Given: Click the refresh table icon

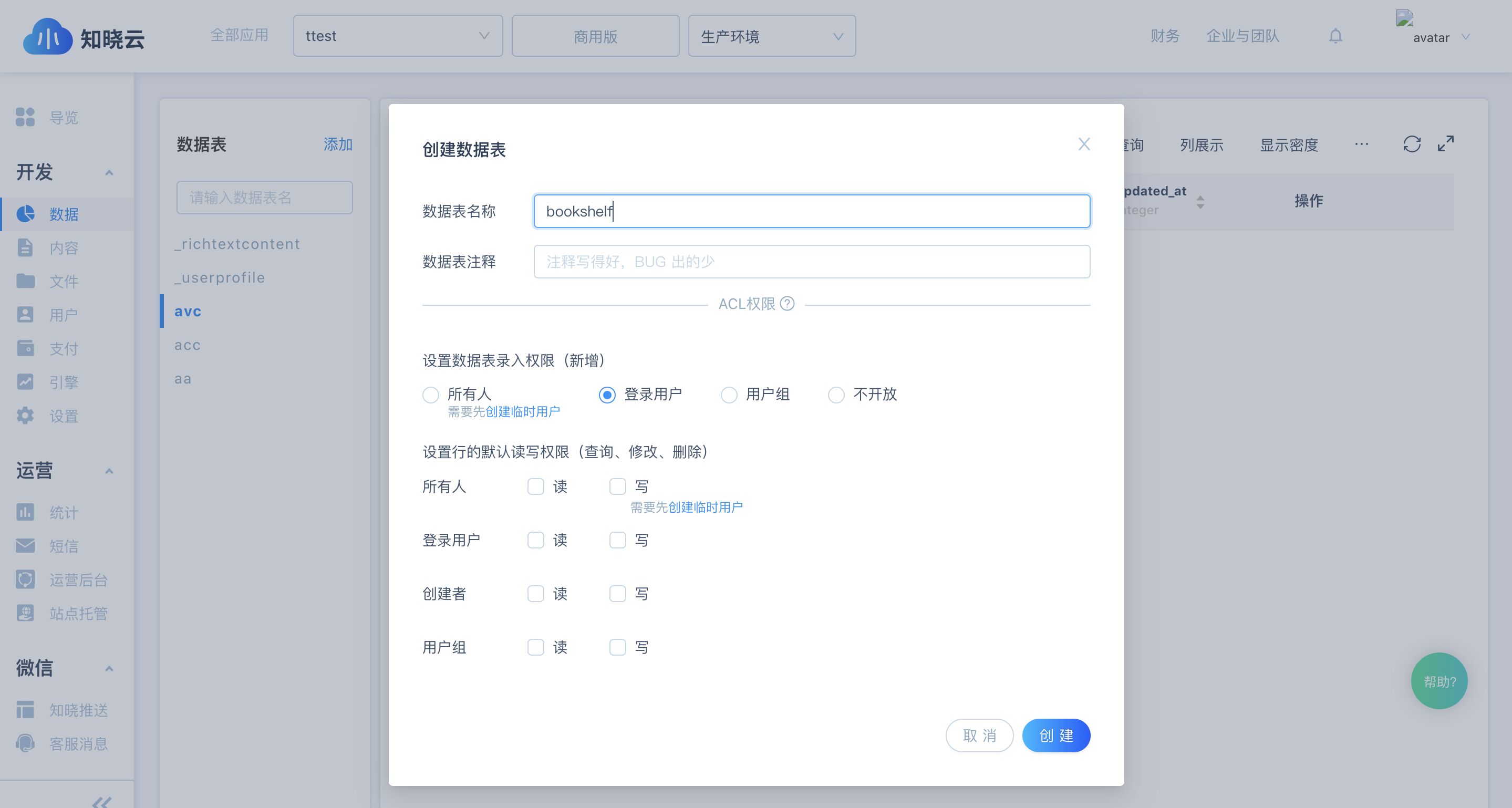Looking at the screenshot, I should click(1412, 144).
